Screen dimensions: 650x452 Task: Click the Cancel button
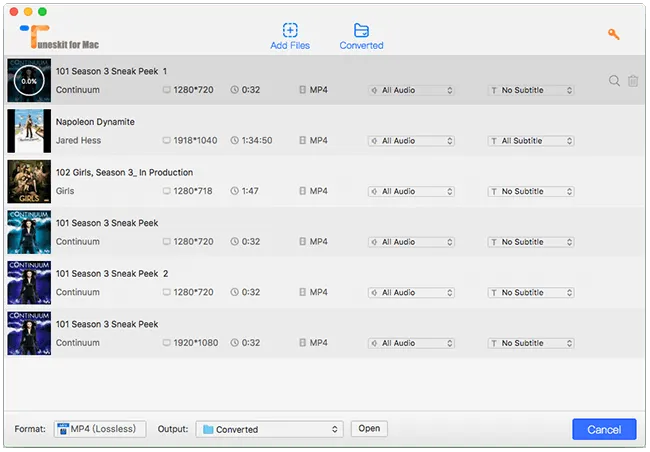pyautogui.click(x=604, y=429)
